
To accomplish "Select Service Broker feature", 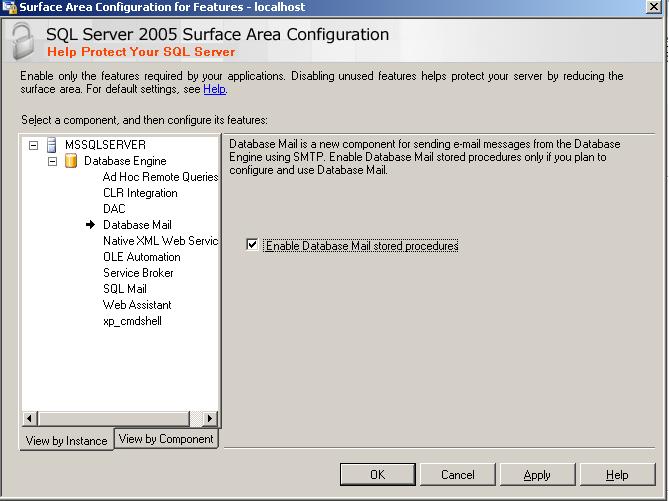I will (138, 273).
